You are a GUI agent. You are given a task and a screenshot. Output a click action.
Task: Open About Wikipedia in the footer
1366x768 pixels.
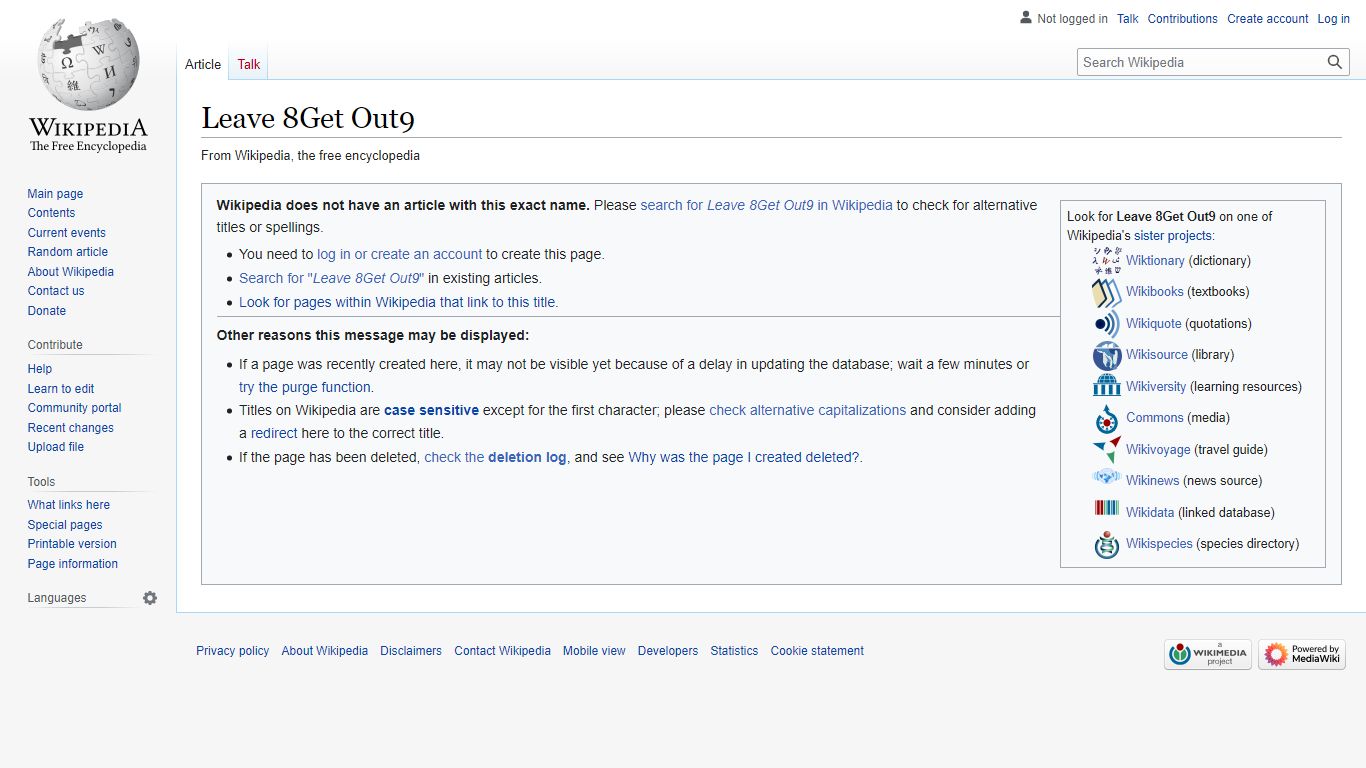coord(325,651)
